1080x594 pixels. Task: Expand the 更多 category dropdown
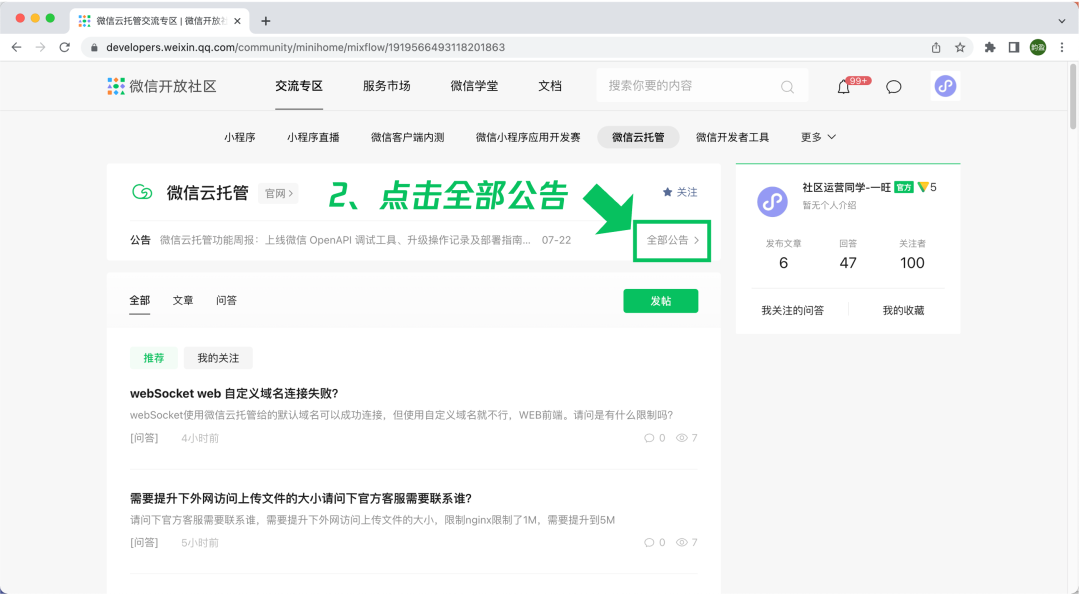coord(818,137)
